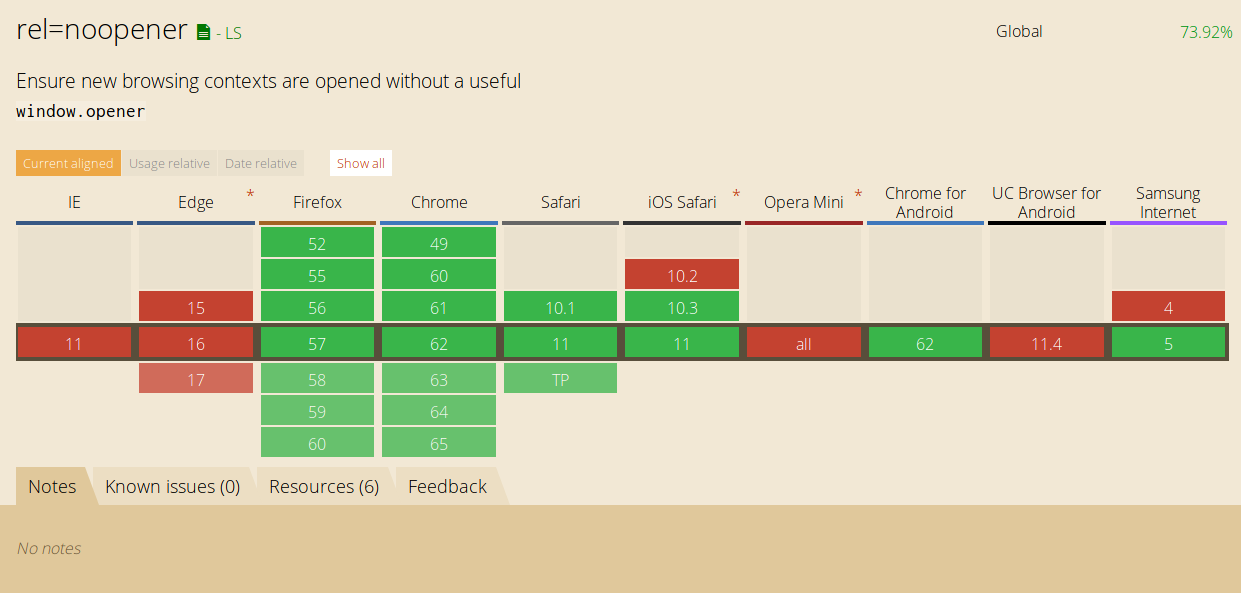The height and width of the screenshot is (593, 1241).
Task: Select the iOS Safari 10.3 cell
Action: (x=682, y=307)
